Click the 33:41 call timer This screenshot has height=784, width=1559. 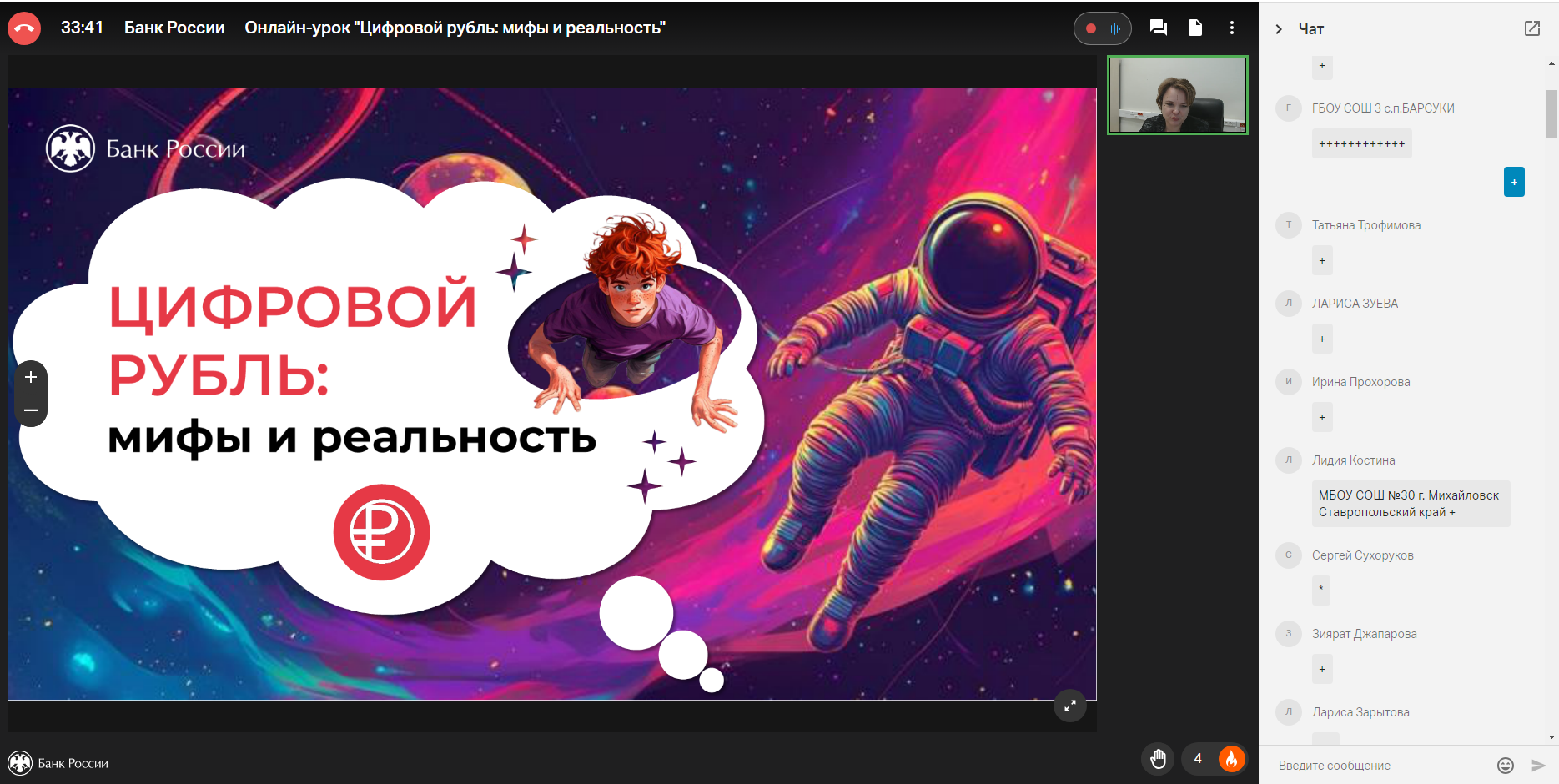click(82, 28)
